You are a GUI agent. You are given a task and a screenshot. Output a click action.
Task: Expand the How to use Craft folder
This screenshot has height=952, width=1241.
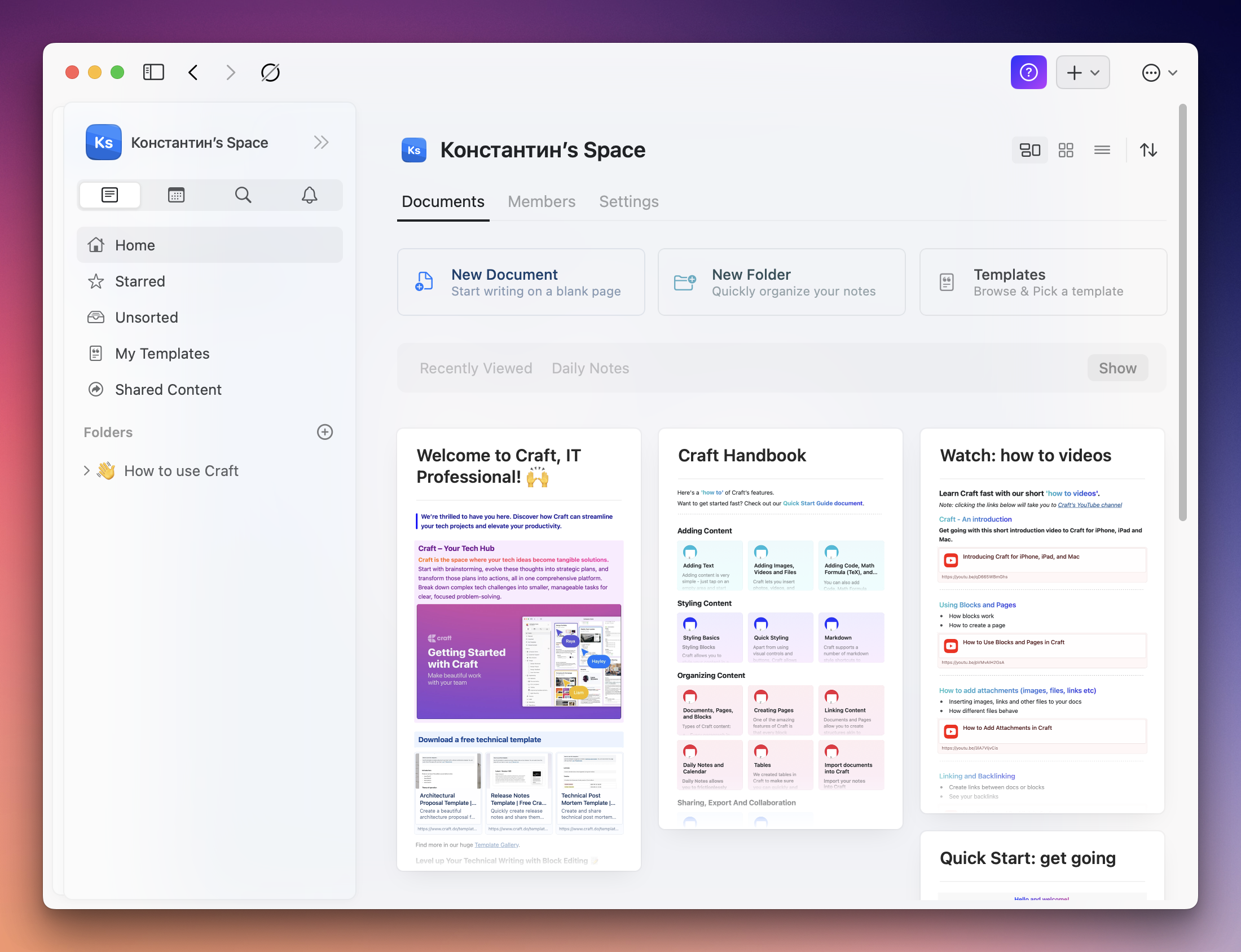coord(87,471)
